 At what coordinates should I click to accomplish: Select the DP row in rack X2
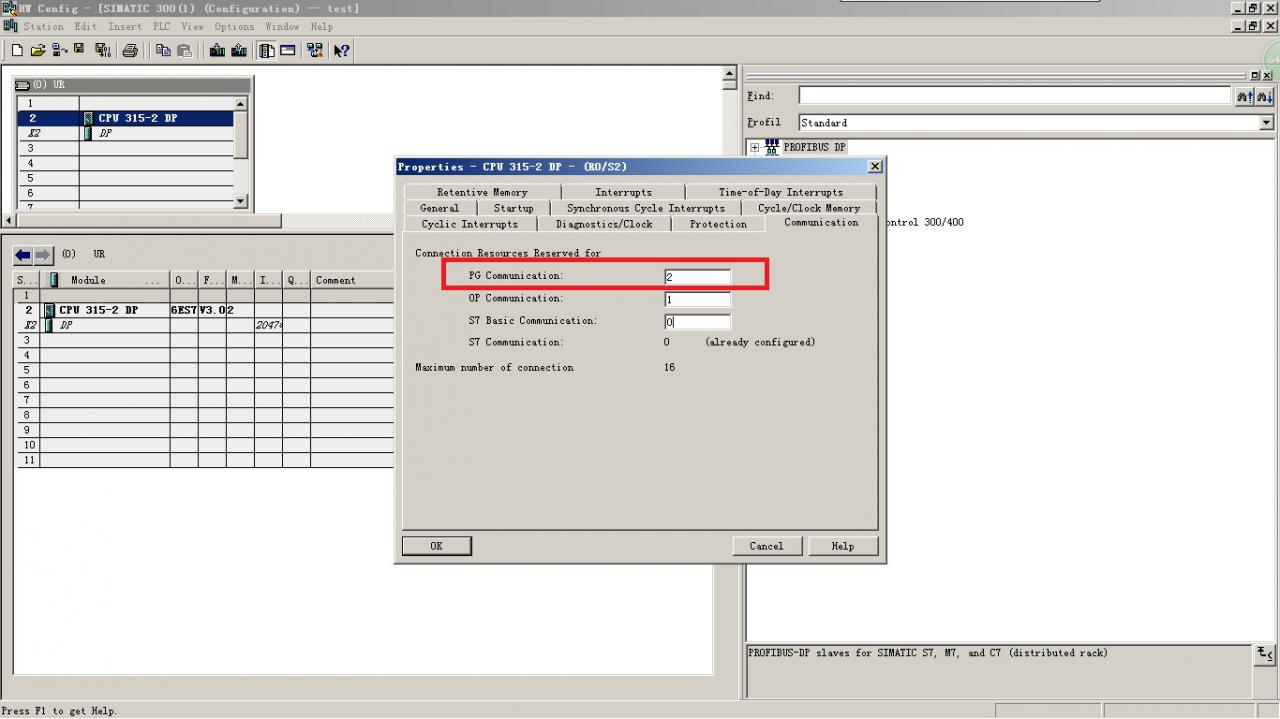[x=125, y=133]
